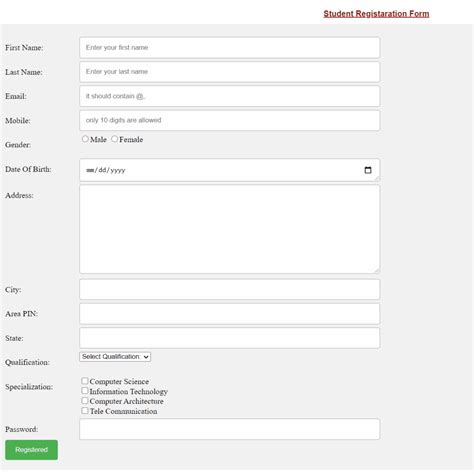Click the Date Of Birth field
The width and height of the screenshot is (474, 474).
pyautogui.click(x=229, y=170)
